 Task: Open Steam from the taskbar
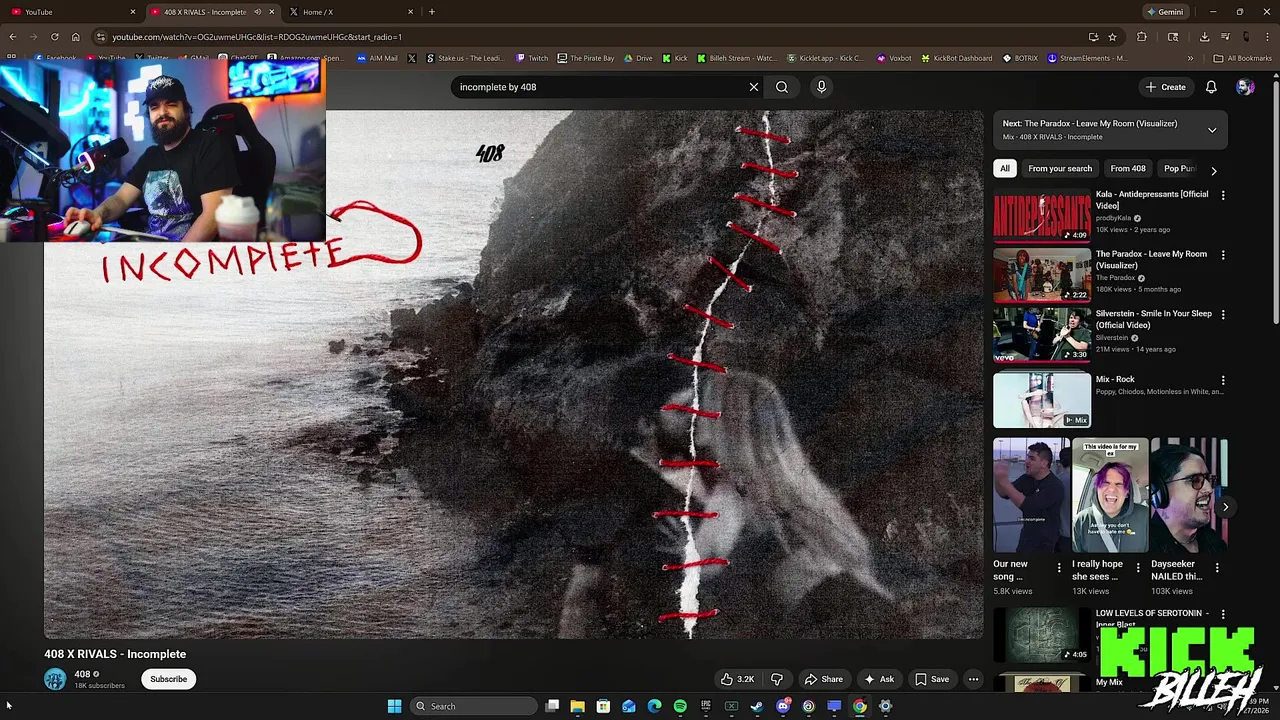757,706
